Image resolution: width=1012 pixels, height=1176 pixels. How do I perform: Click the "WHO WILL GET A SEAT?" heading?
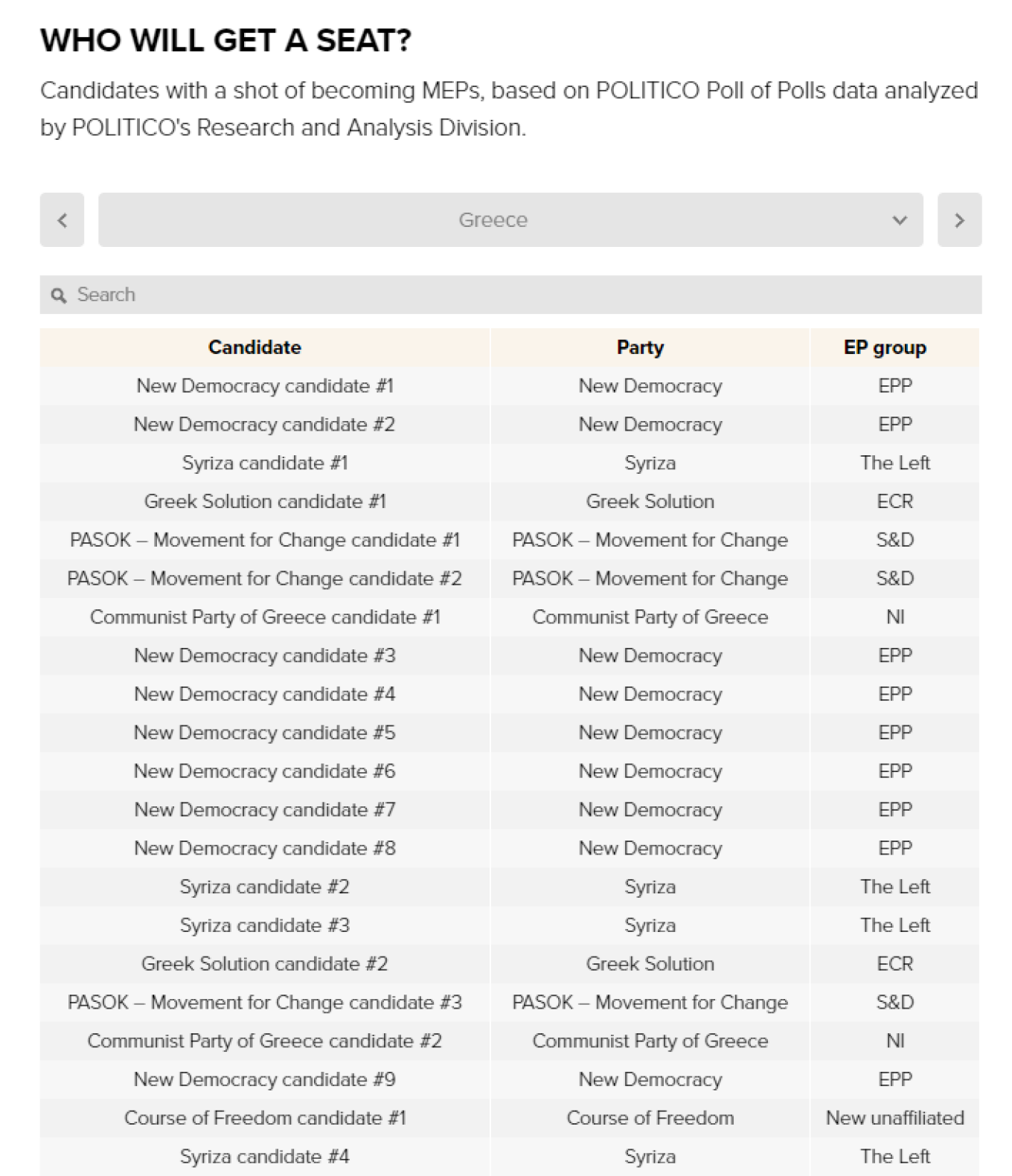225,40
